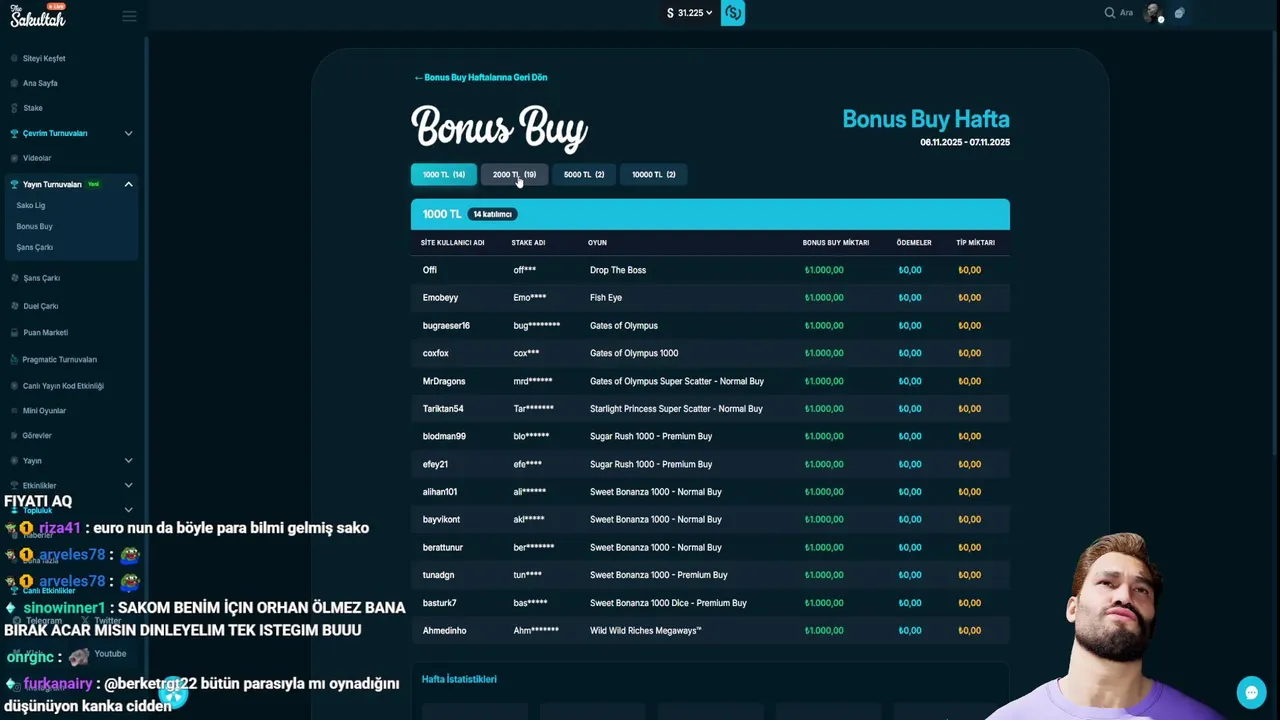Screen dimensions: 1280x720
Task: Open the 31.225 balance dropdown
Action: pyautogui.click(x=690, y=13)
